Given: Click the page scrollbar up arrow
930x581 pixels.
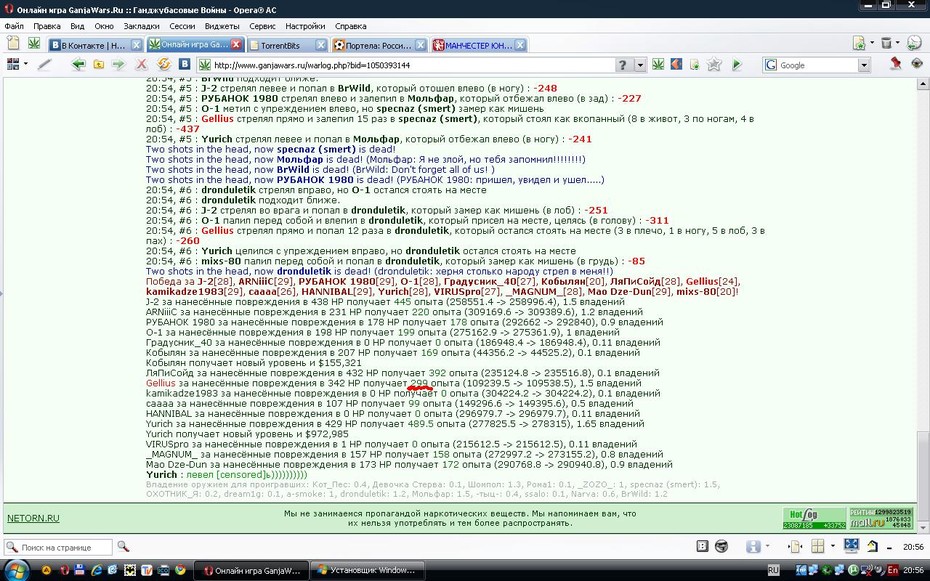Looking at the screenshot, I should (x=922, y=85).
